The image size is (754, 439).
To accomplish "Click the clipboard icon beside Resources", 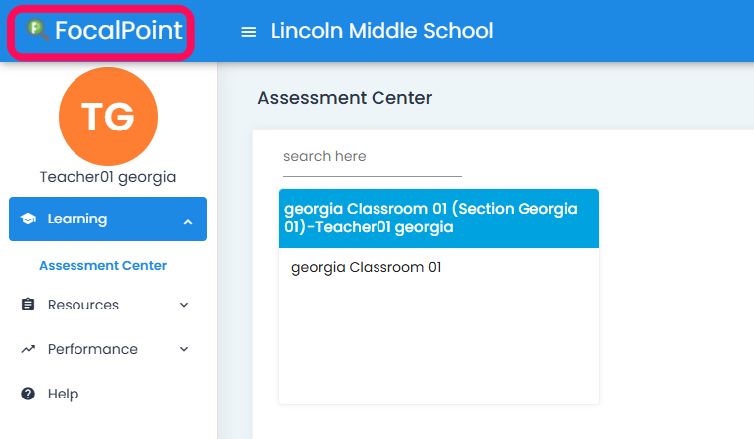I will click(x=28, y=305).
